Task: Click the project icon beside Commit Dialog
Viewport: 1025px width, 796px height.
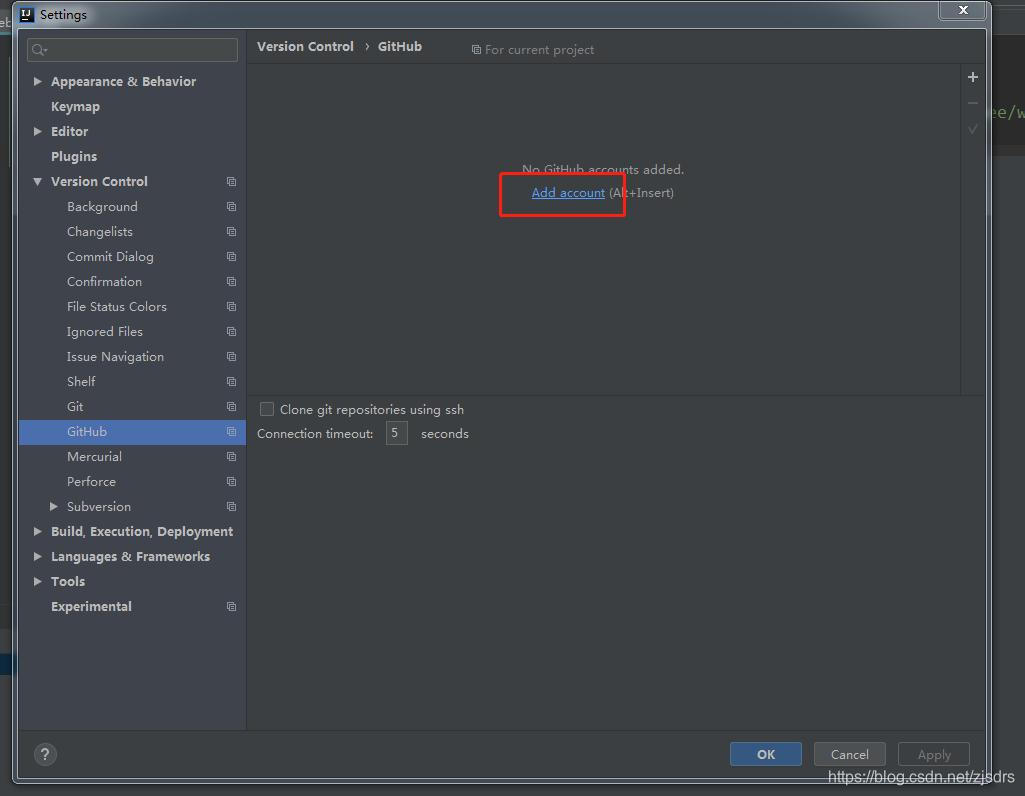Action: (x=231, y=257)
